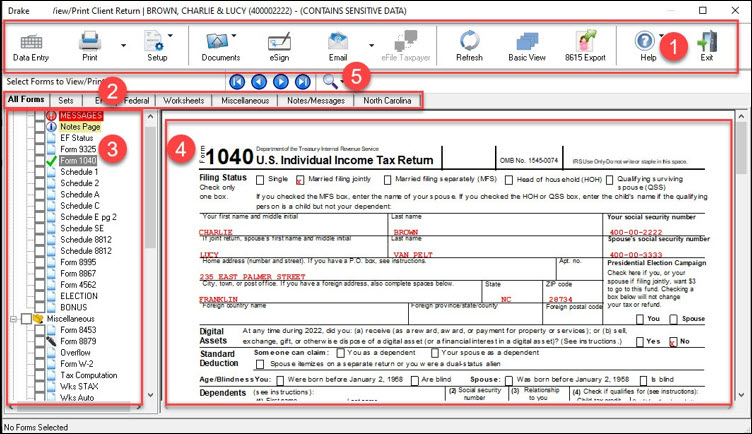Open the North Carolina tab
Screen dimensions: 752x434
tap(387, 101)
